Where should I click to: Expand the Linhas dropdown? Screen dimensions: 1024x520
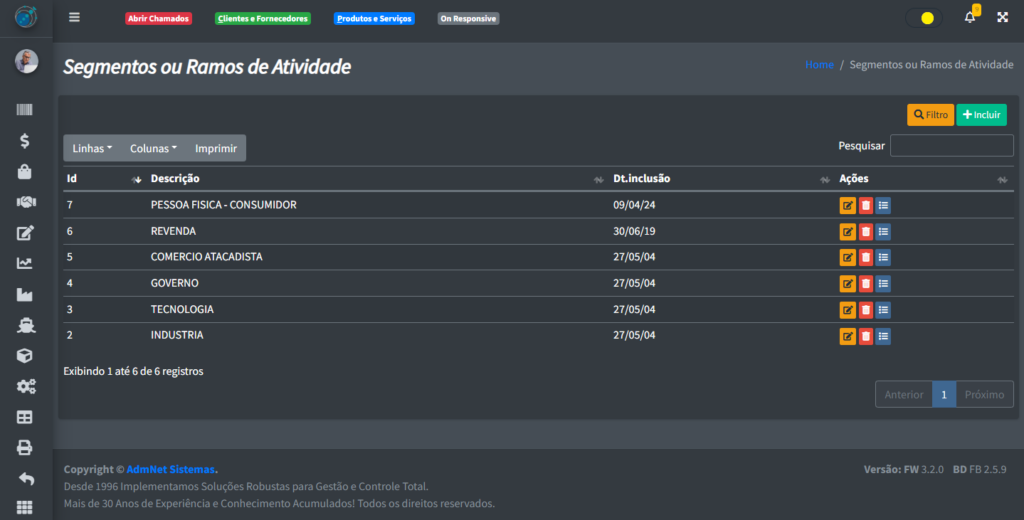pos(92,148)
